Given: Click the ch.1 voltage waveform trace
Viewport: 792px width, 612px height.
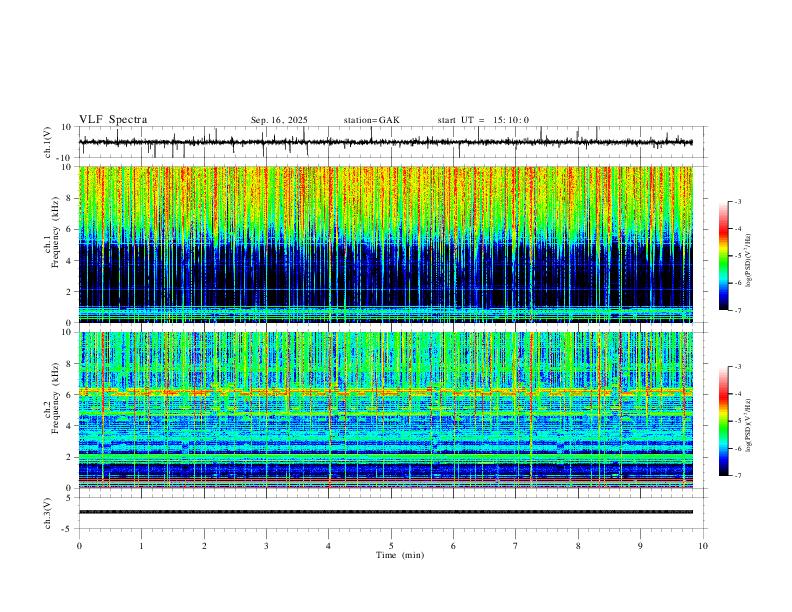Looking at the screenshot, I should (385, 142).
